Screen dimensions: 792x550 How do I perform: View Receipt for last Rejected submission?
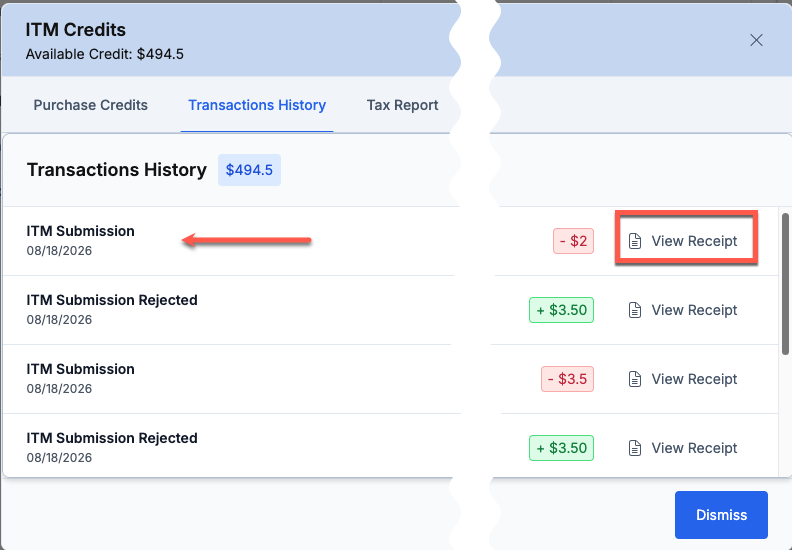(683, 448)
